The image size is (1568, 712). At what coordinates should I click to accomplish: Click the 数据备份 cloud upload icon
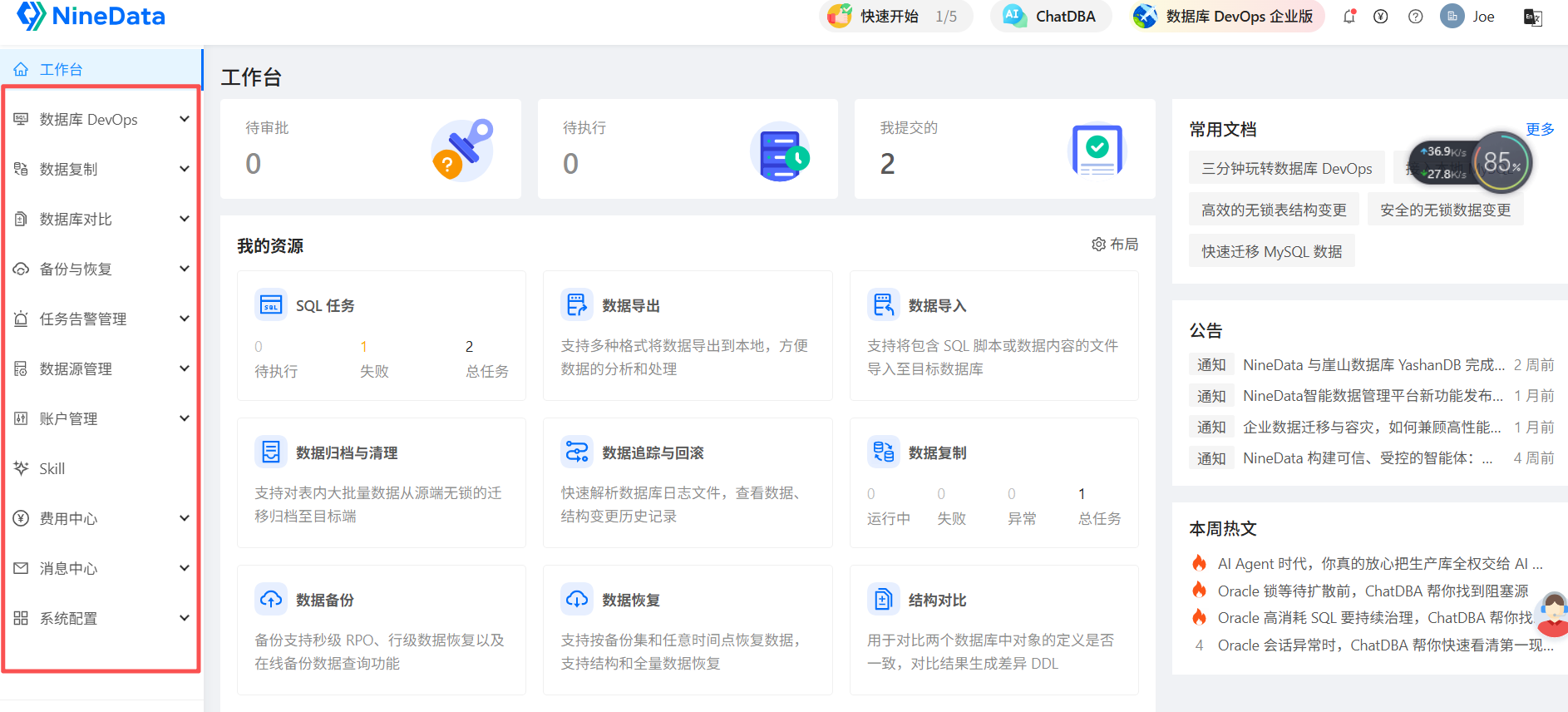pyautogui.click(x=271, y=600)
